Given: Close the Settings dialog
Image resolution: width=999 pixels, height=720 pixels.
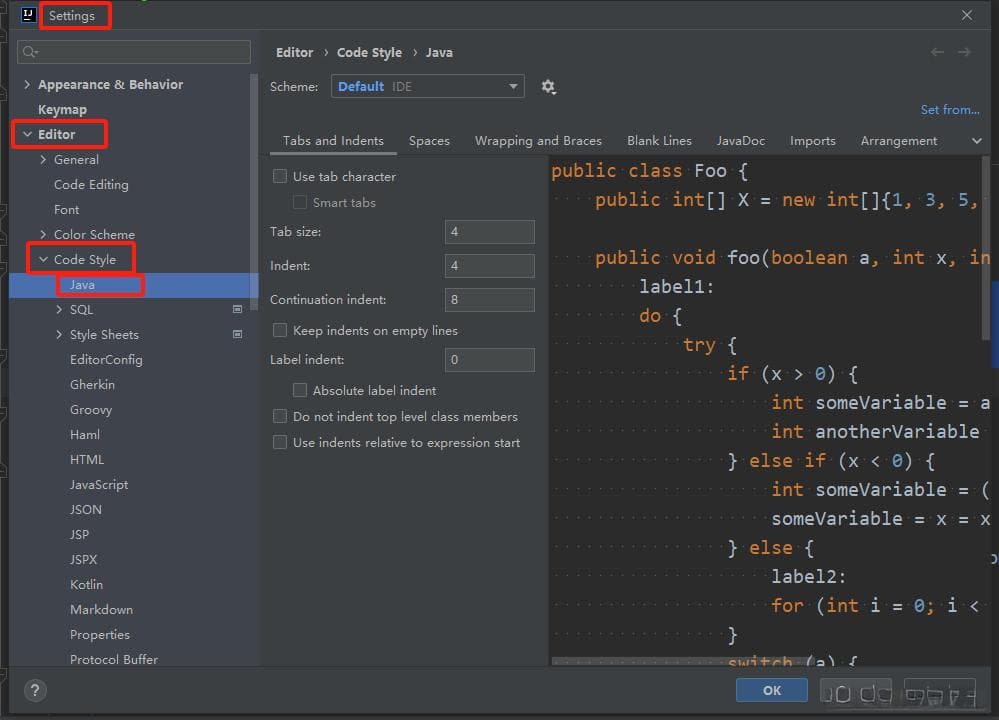Looking at the screenshot, I should tap(967, 15).
